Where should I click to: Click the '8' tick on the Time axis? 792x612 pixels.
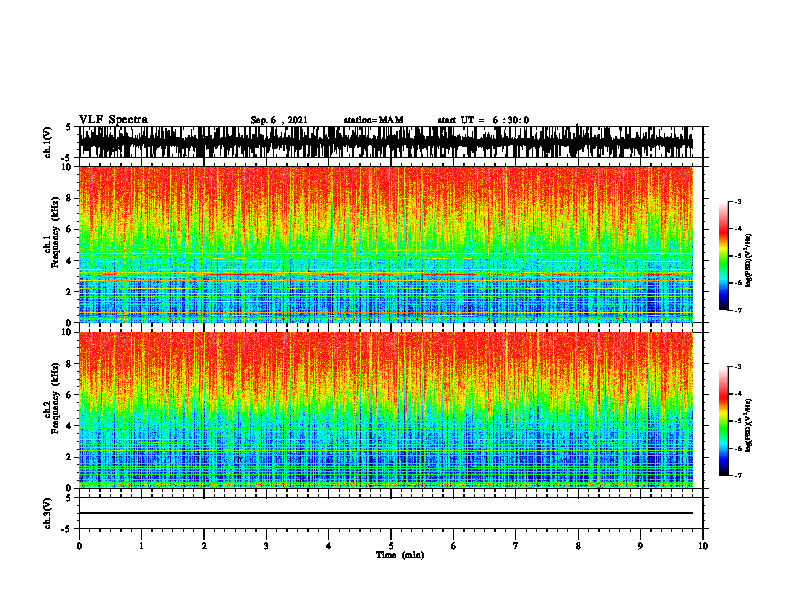pyautogui.click(x=578, y=546)
